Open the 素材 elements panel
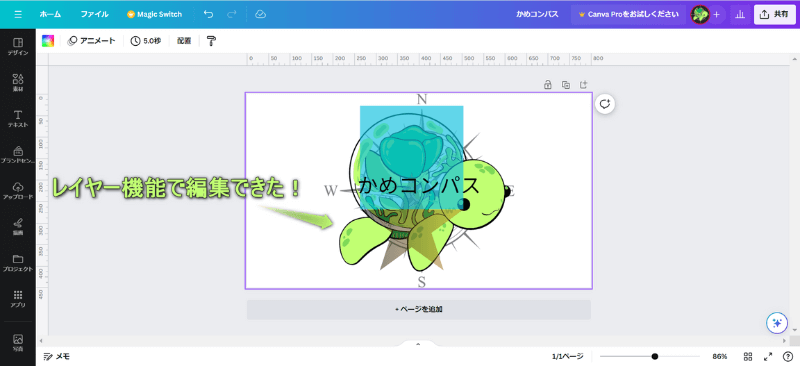The image size is (800, 366). coord(18,82)
